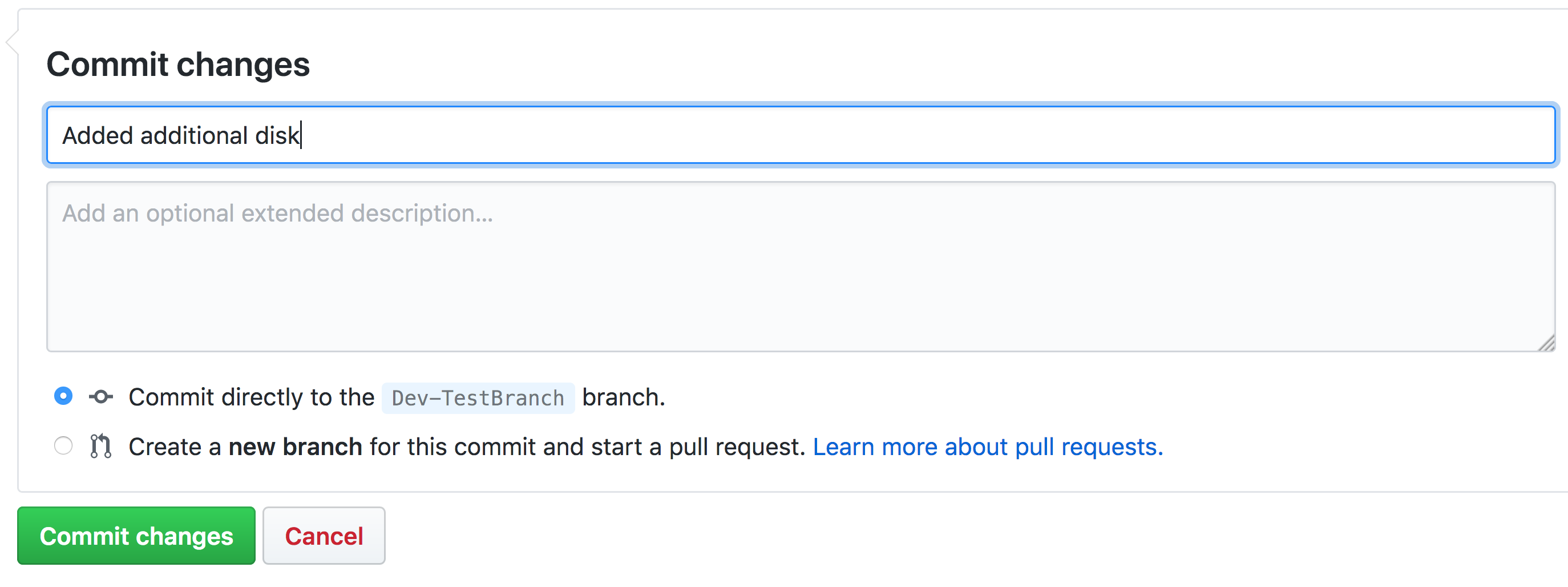
Task: Open 'Learn more about pull requests' link
Action: [987, 447]
